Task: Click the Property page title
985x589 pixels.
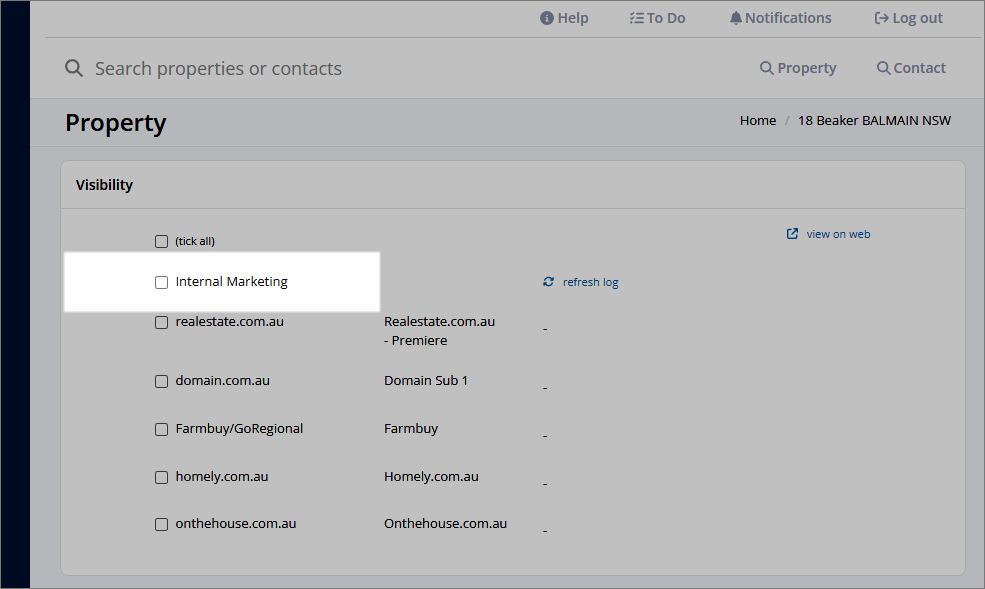Action: pyautogui.click(x=116, y=123)
